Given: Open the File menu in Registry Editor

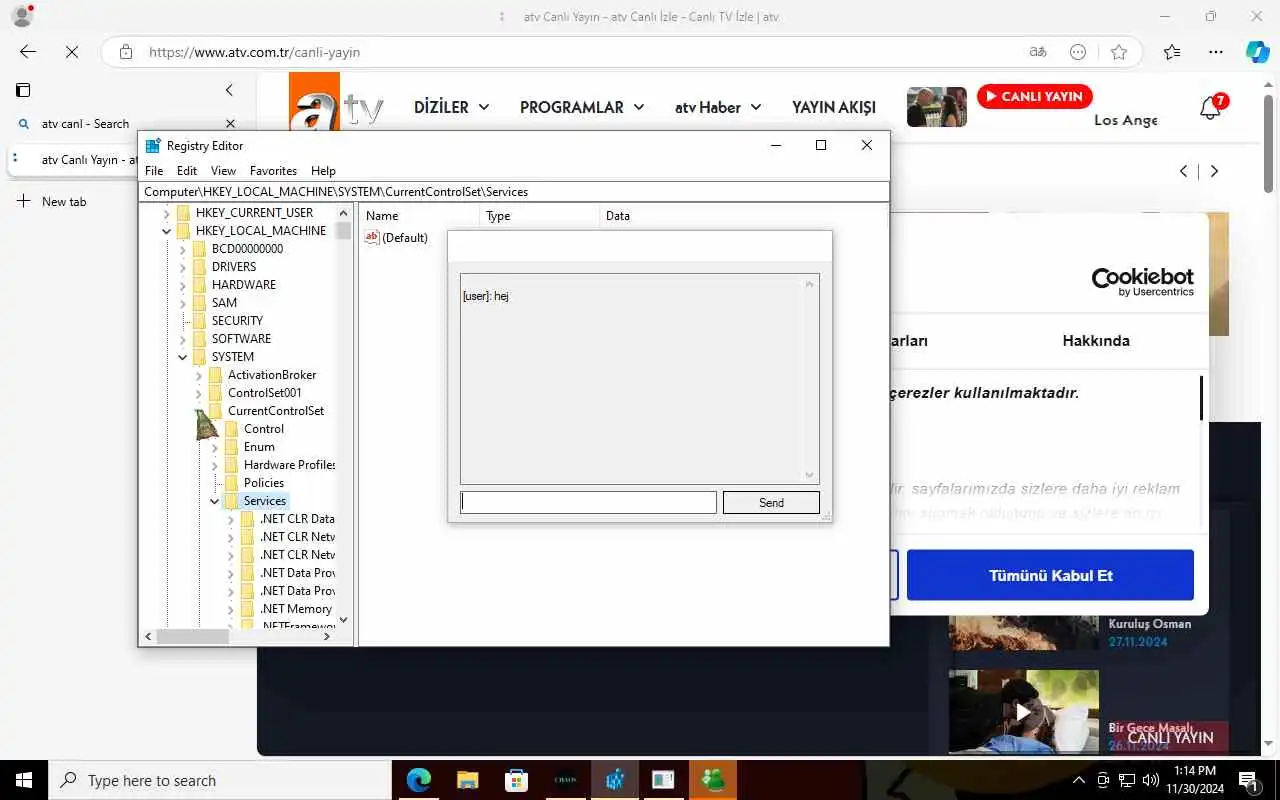Looking at the screenshot, I should (154, 171).
